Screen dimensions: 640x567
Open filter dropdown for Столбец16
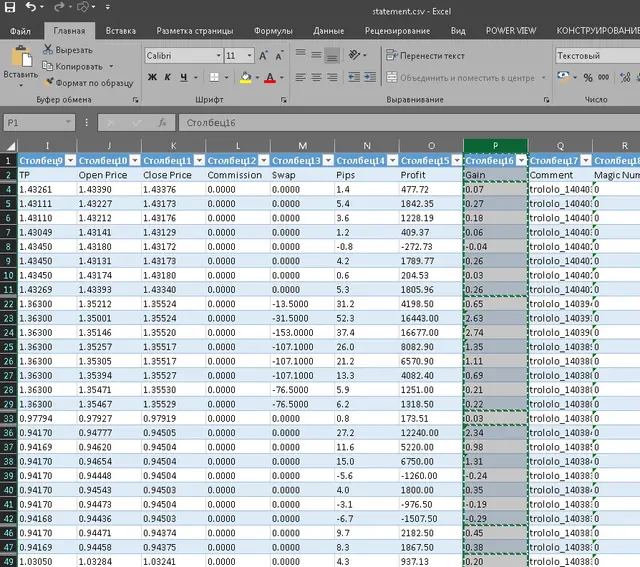pos(522,160)
